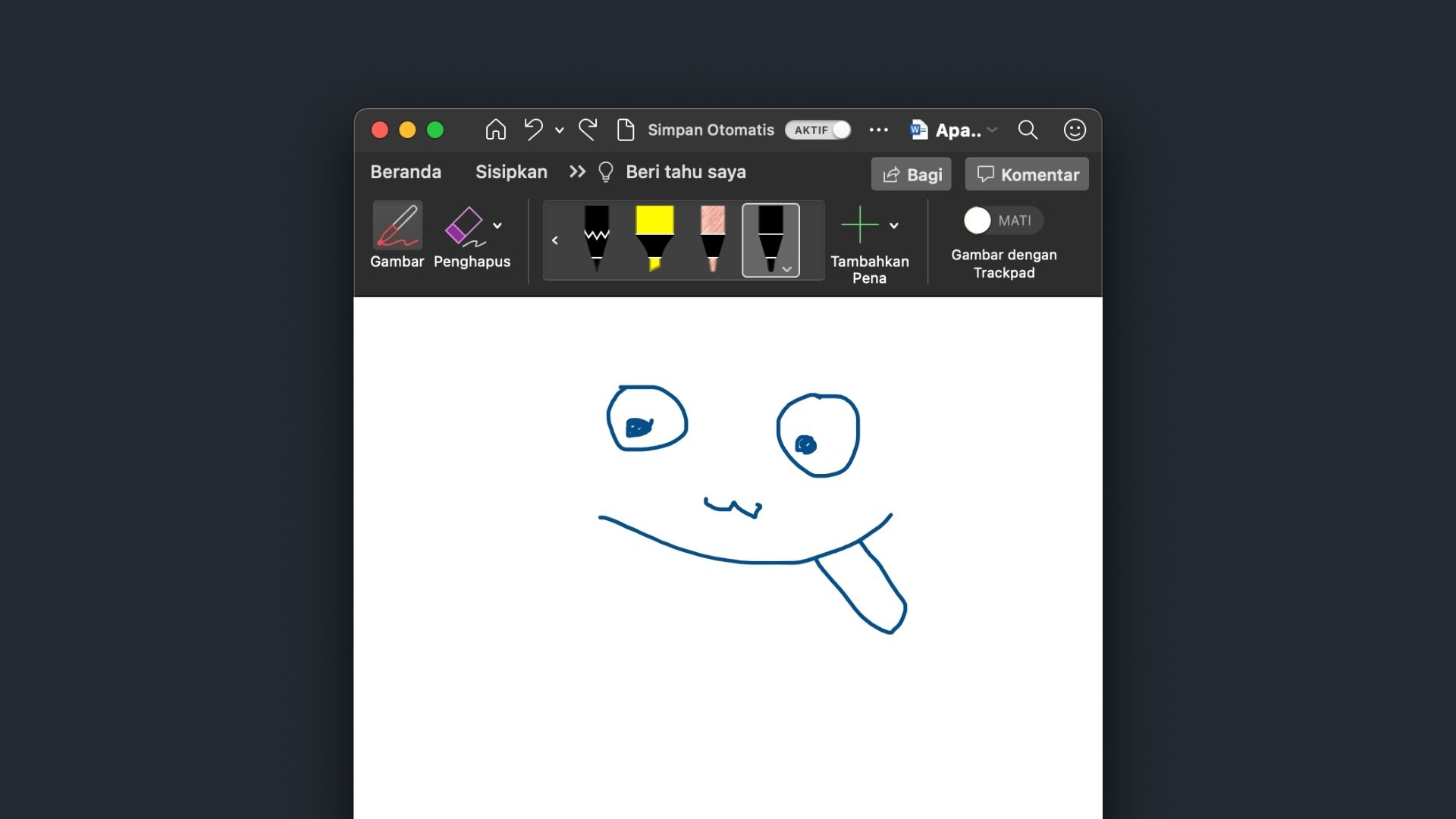Open comments with the Komentar button
1456x819 pixels.
point(1026,174)
